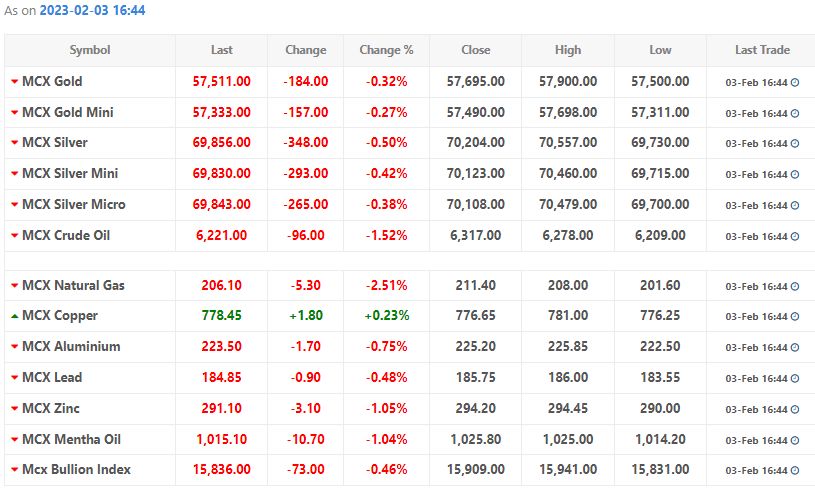Click the clock icon in MCX Silver row
The height and width of the screenshot is (490, 815).
[x=795, y=144]
